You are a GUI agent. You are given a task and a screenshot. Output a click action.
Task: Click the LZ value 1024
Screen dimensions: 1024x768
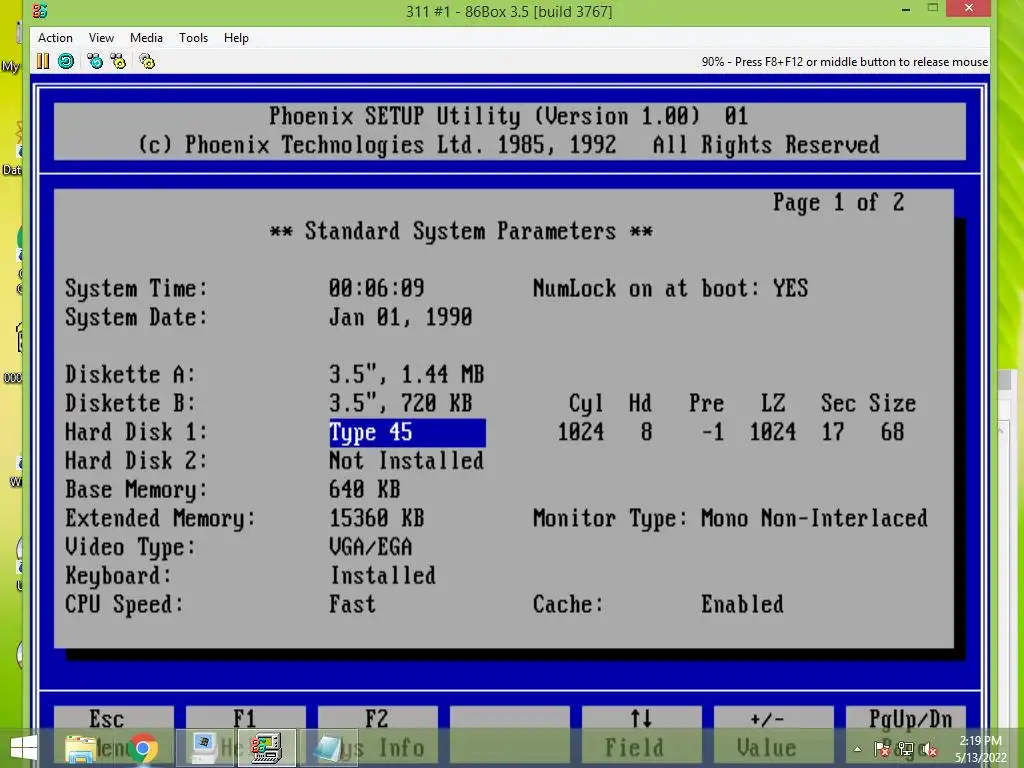(773, 432)
